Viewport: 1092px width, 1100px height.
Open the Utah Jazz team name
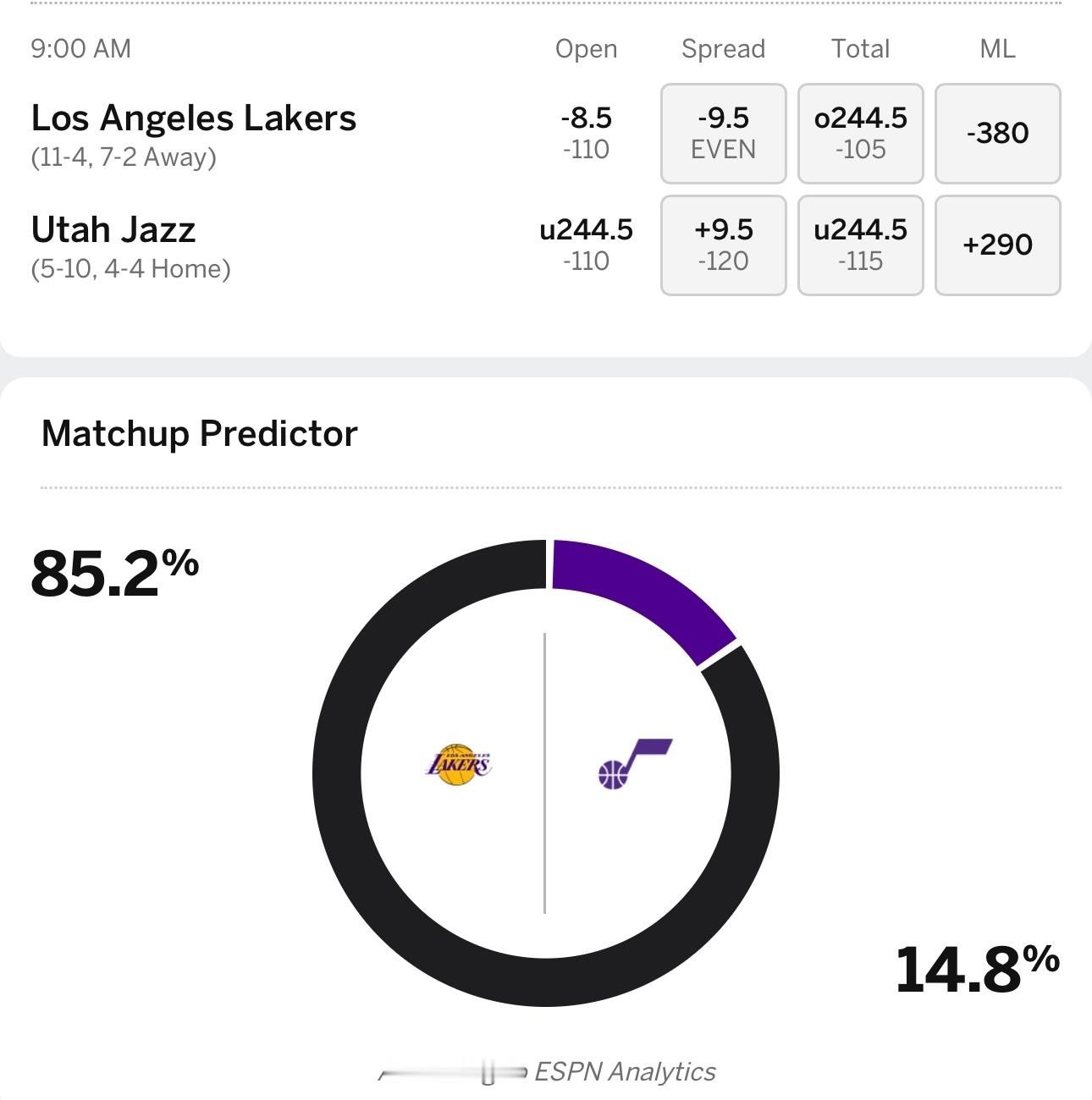click(113, 230)
